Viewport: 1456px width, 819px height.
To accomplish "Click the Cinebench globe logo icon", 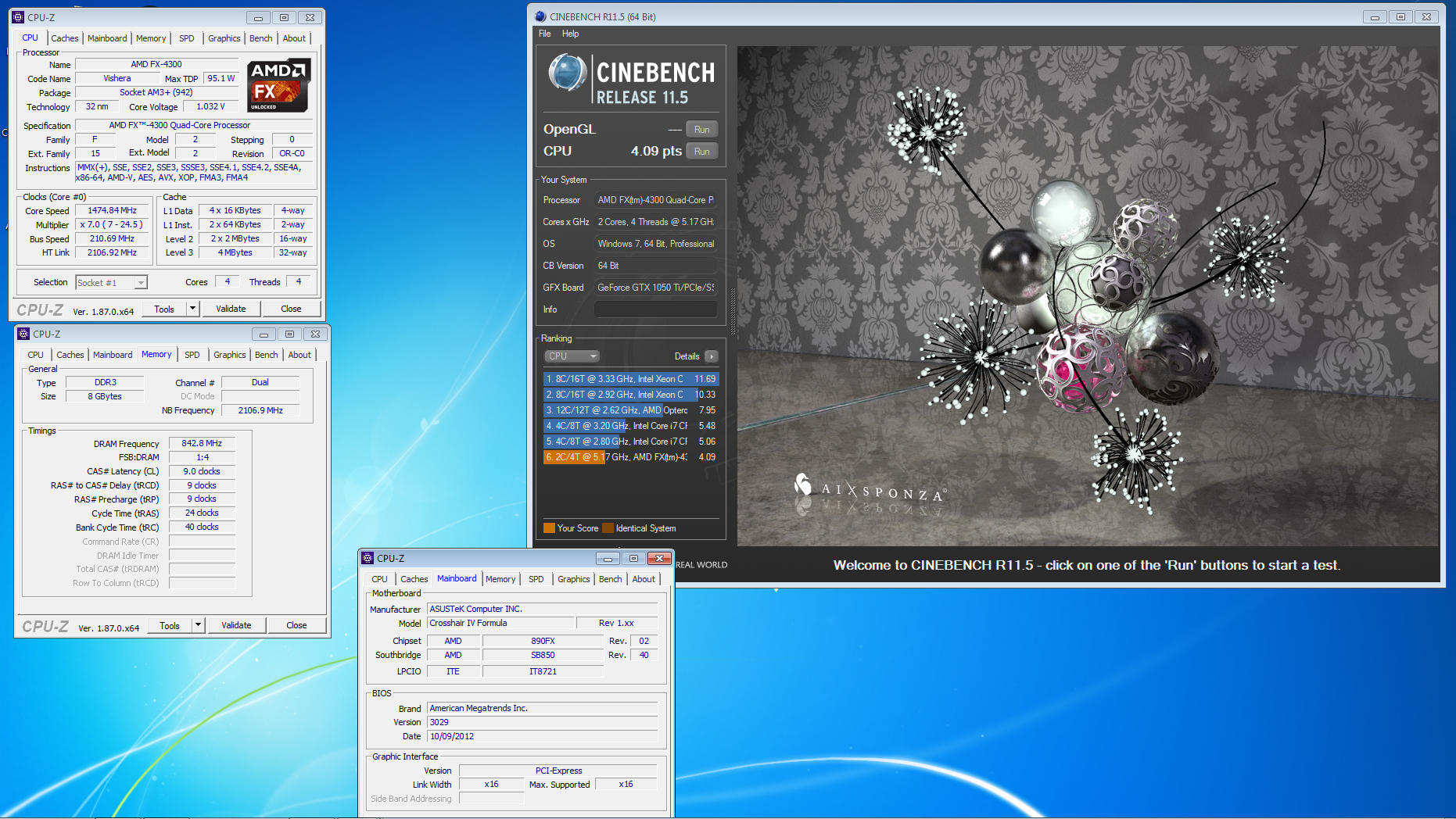I will click(x=568, y=73).
